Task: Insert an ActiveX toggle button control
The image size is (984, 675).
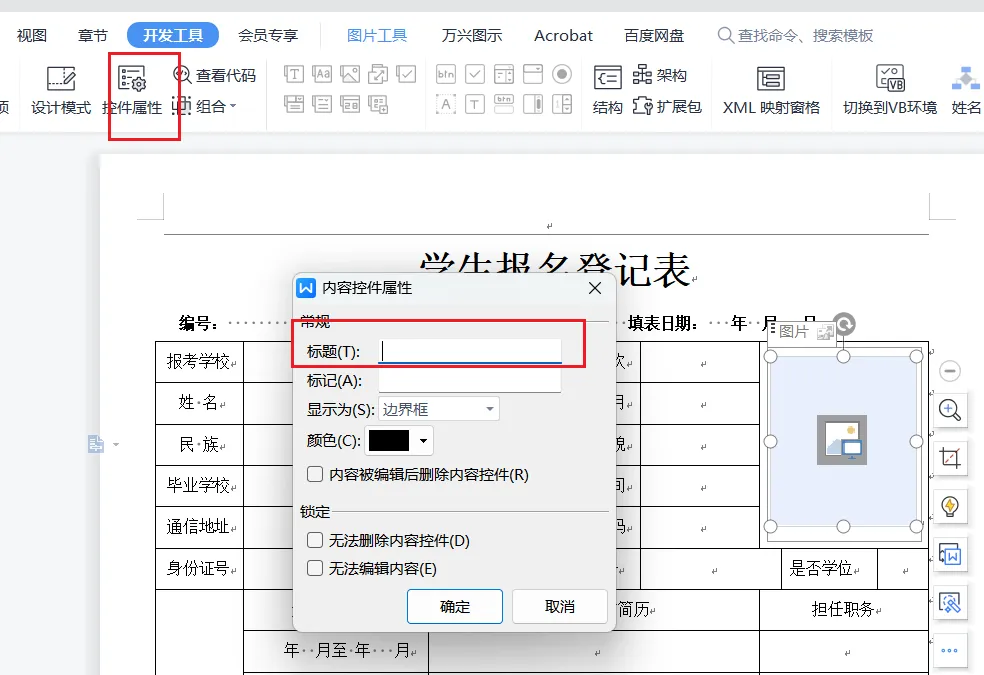Action: coord(504,104)
